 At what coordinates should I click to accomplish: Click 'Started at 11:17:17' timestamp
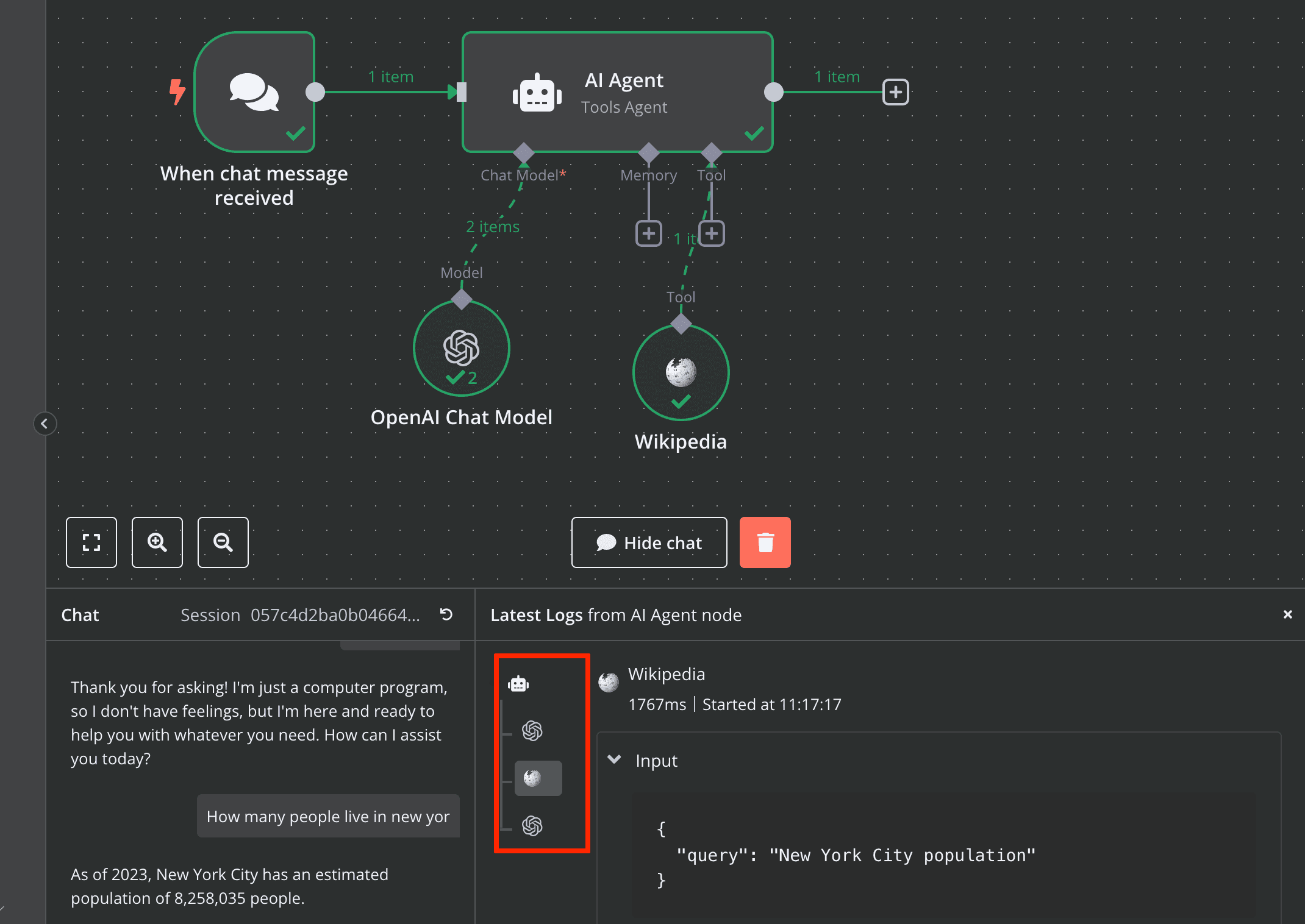(x=772, y=705)
